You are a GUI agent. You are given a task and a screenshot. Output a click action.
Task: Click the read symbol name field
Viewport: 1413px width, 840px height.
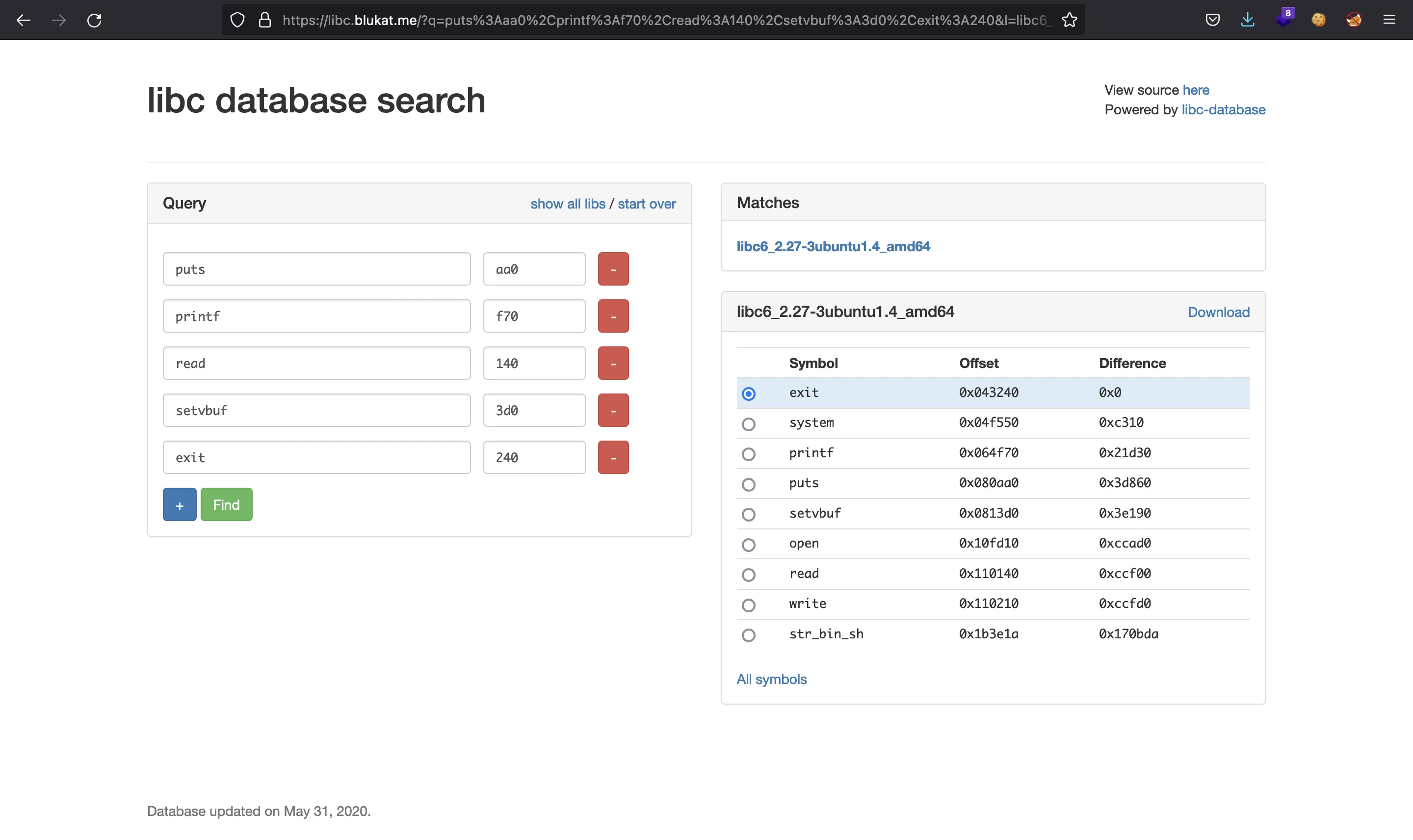(x=316, y=363)
